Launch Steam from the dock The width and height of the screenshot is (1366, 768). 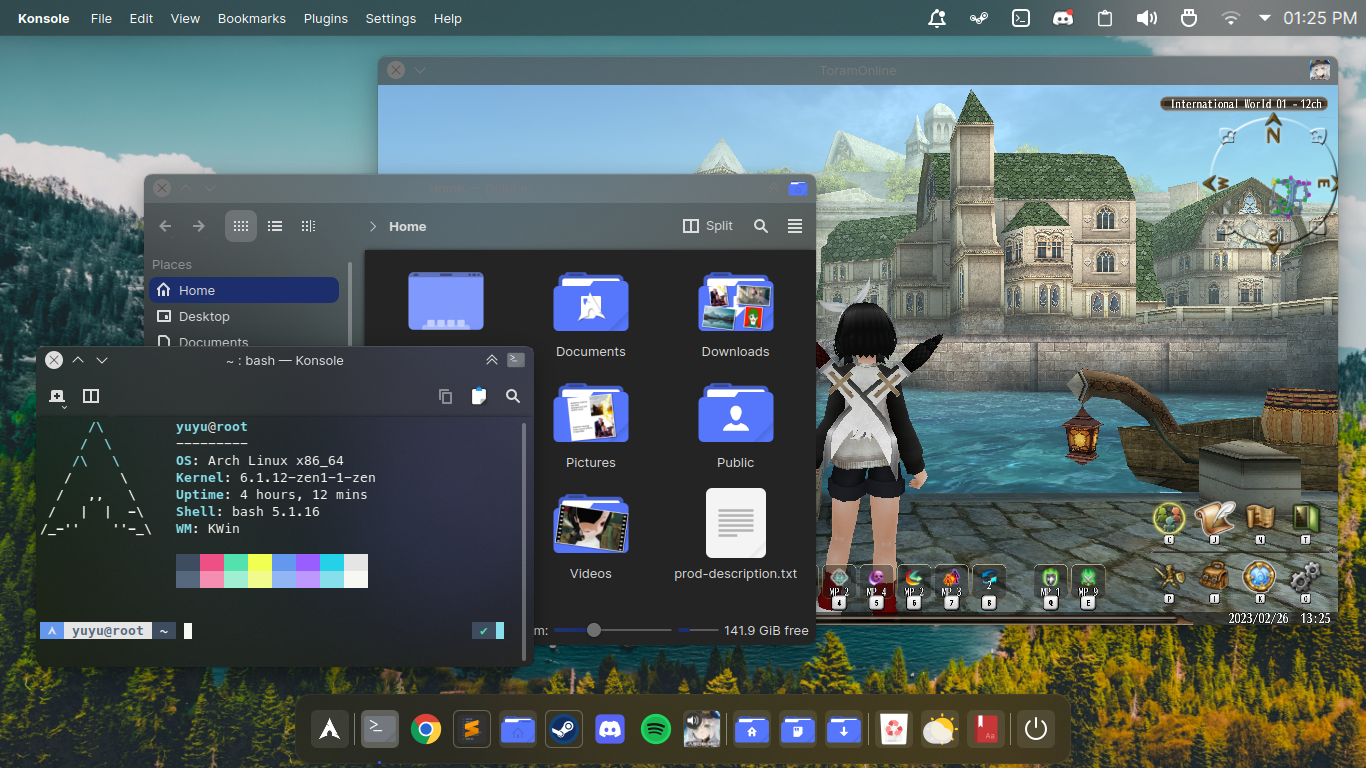click(563, 729)
